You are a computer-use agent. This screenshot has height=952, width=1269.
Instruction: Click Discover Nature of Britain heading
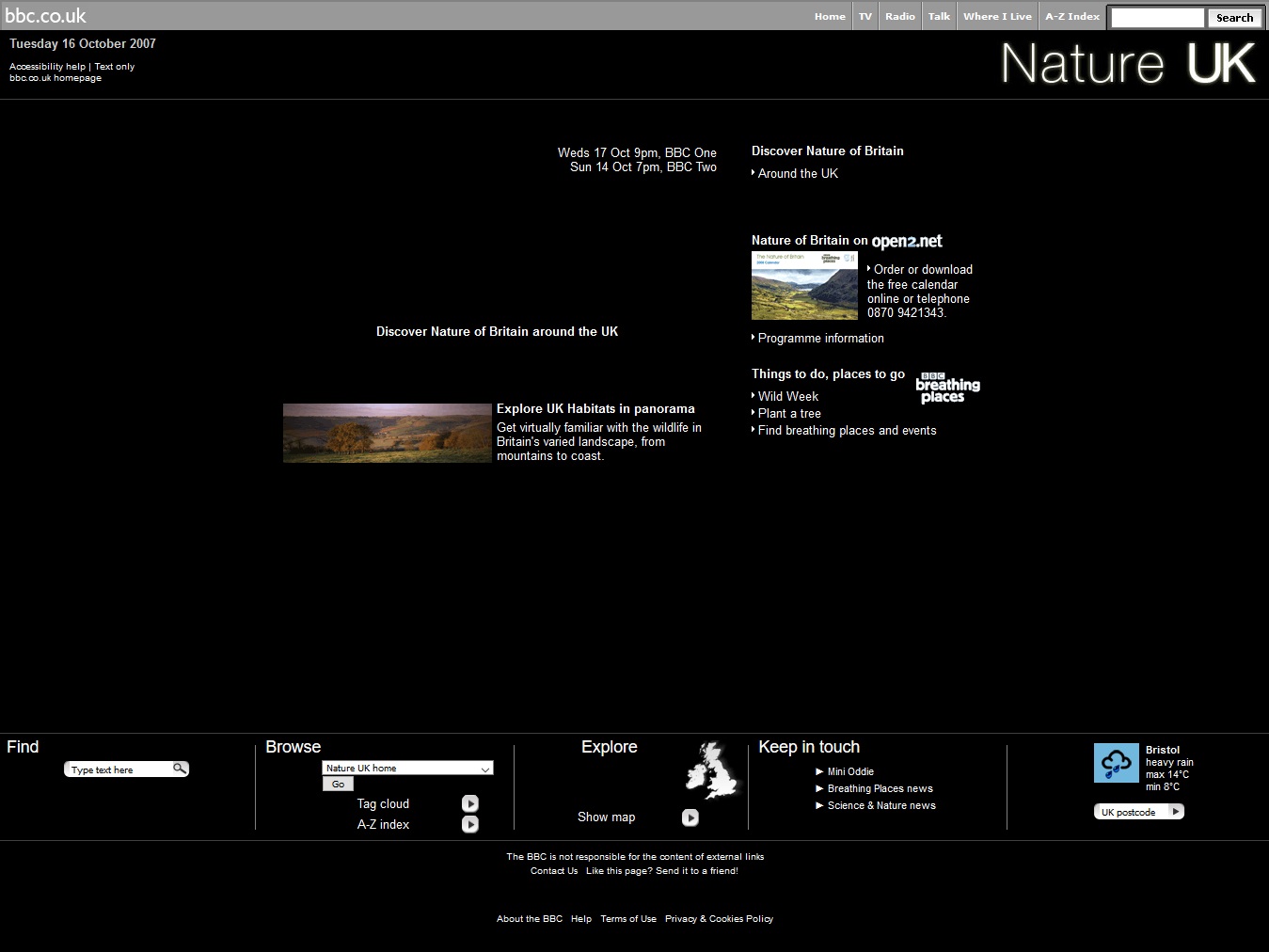(x=827, y=151)
